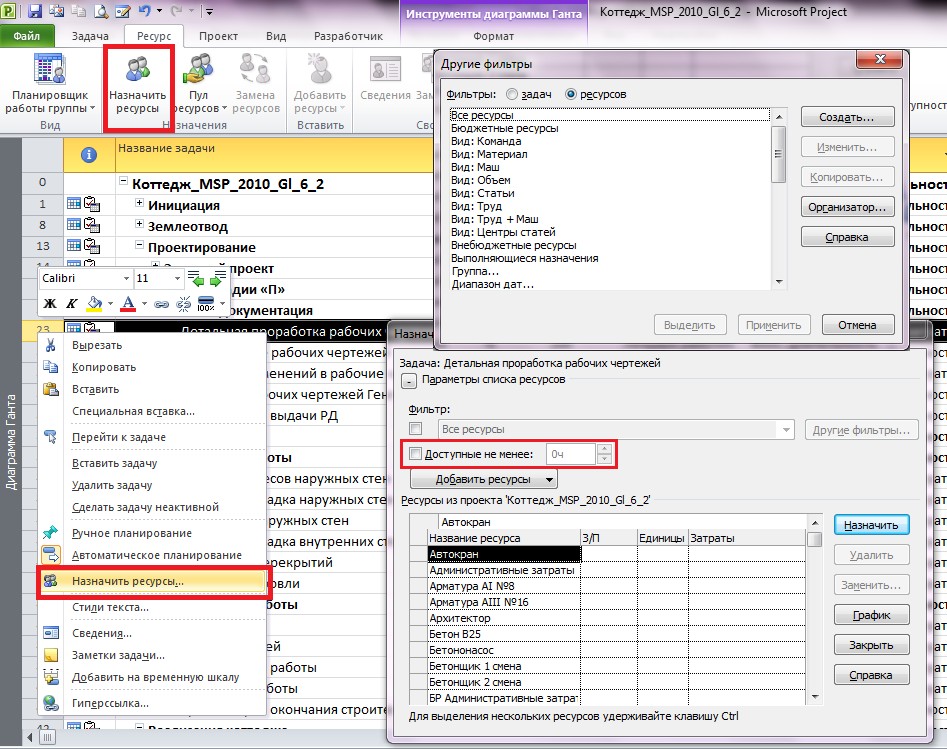947x749 pixels.
Task: Click the 100% complete icon
Action: 206,303
